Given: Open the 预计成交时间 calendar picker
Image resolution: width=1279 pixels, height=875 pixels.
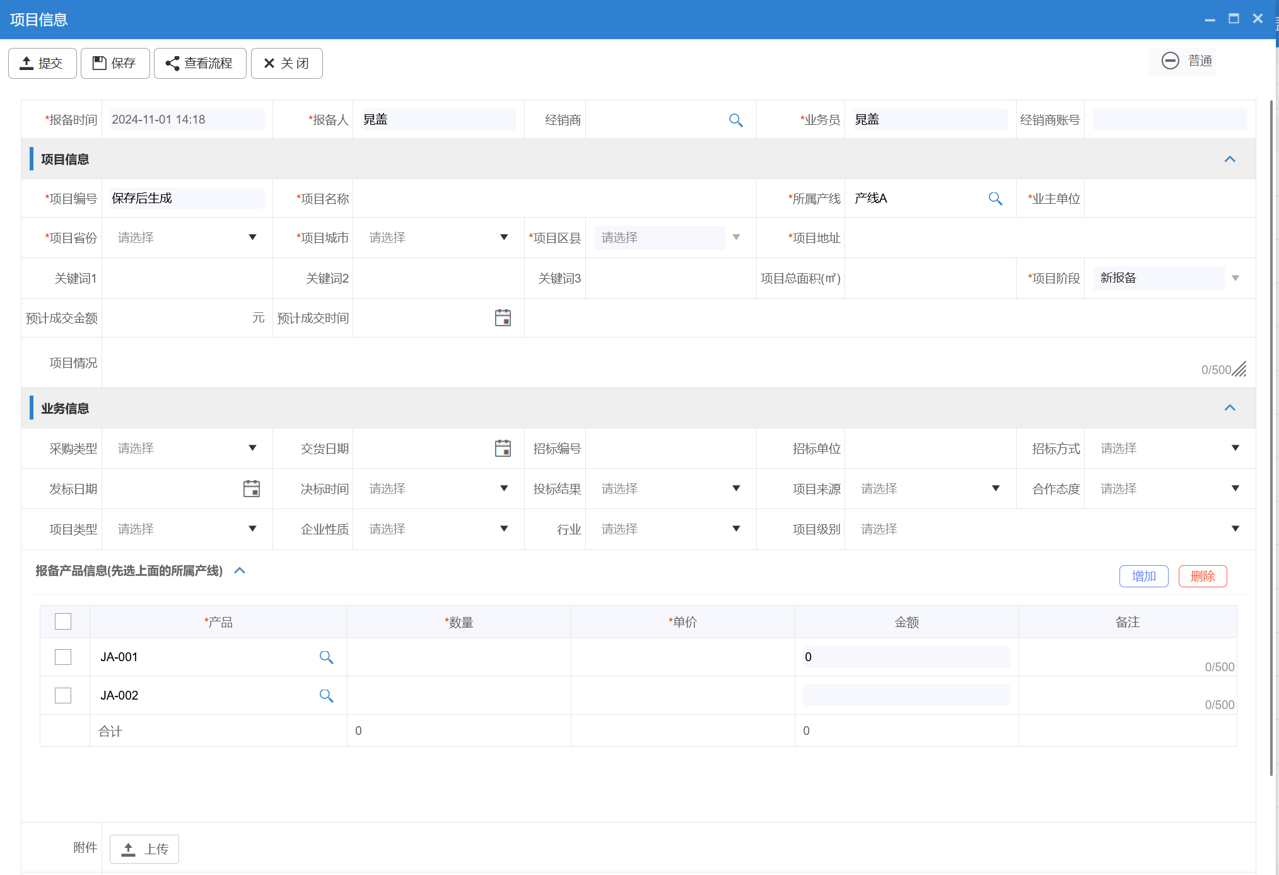Looking at the screenshot, I should pyautogui.click(x=503, y=318).
